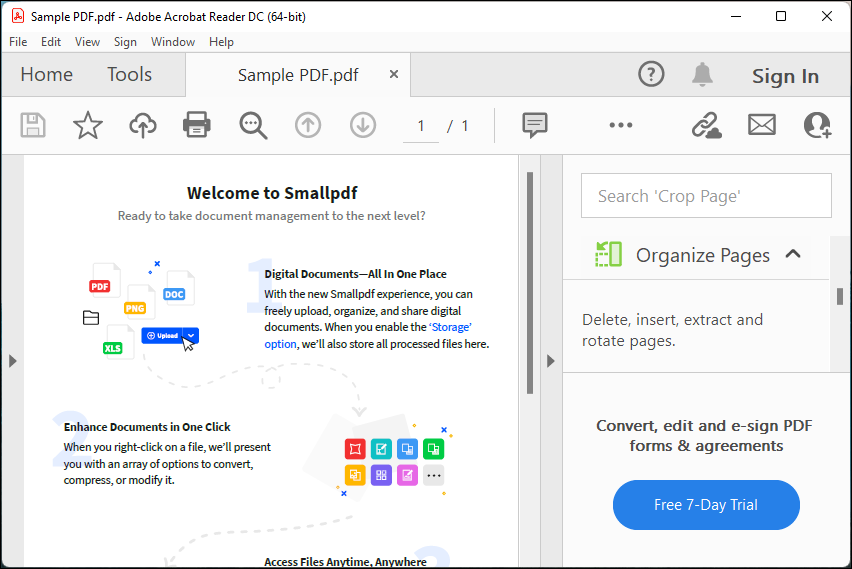Click the Sign In button
Image resolution: width=852 pixels, height=569 pixels.
785,77
